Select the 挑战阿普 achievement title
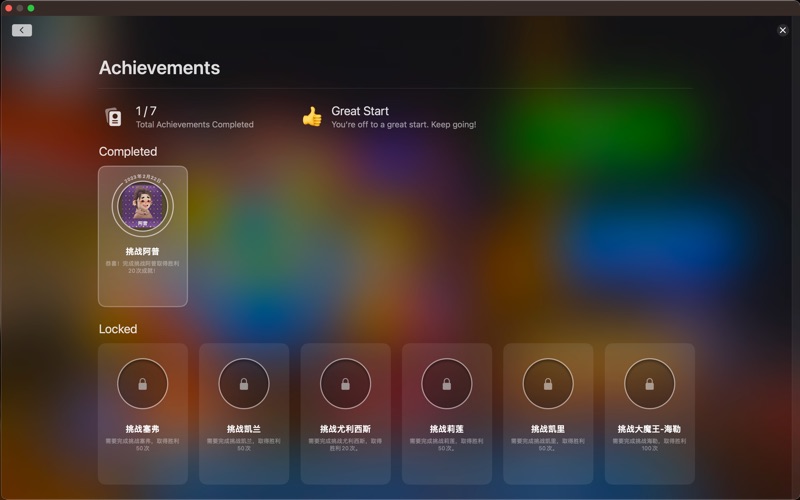 142,251
